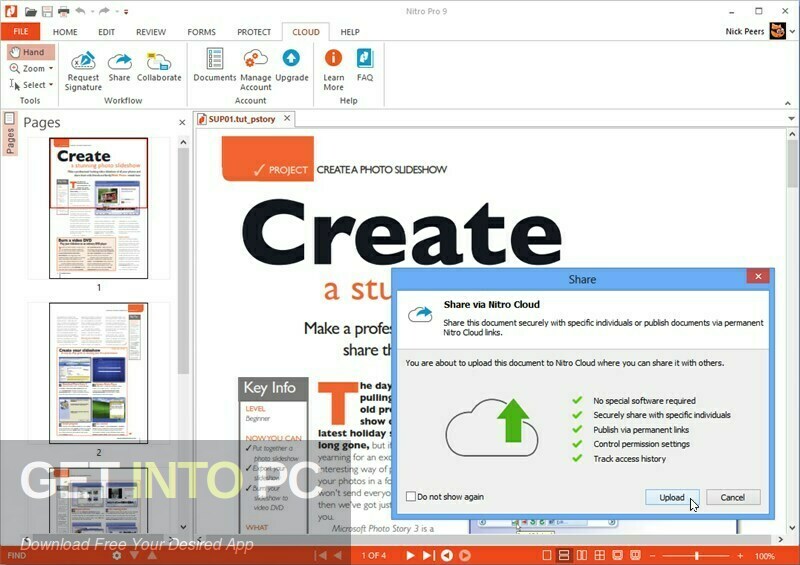Click the zoom out minus button
800x565 pixels.
click(653, 555)
